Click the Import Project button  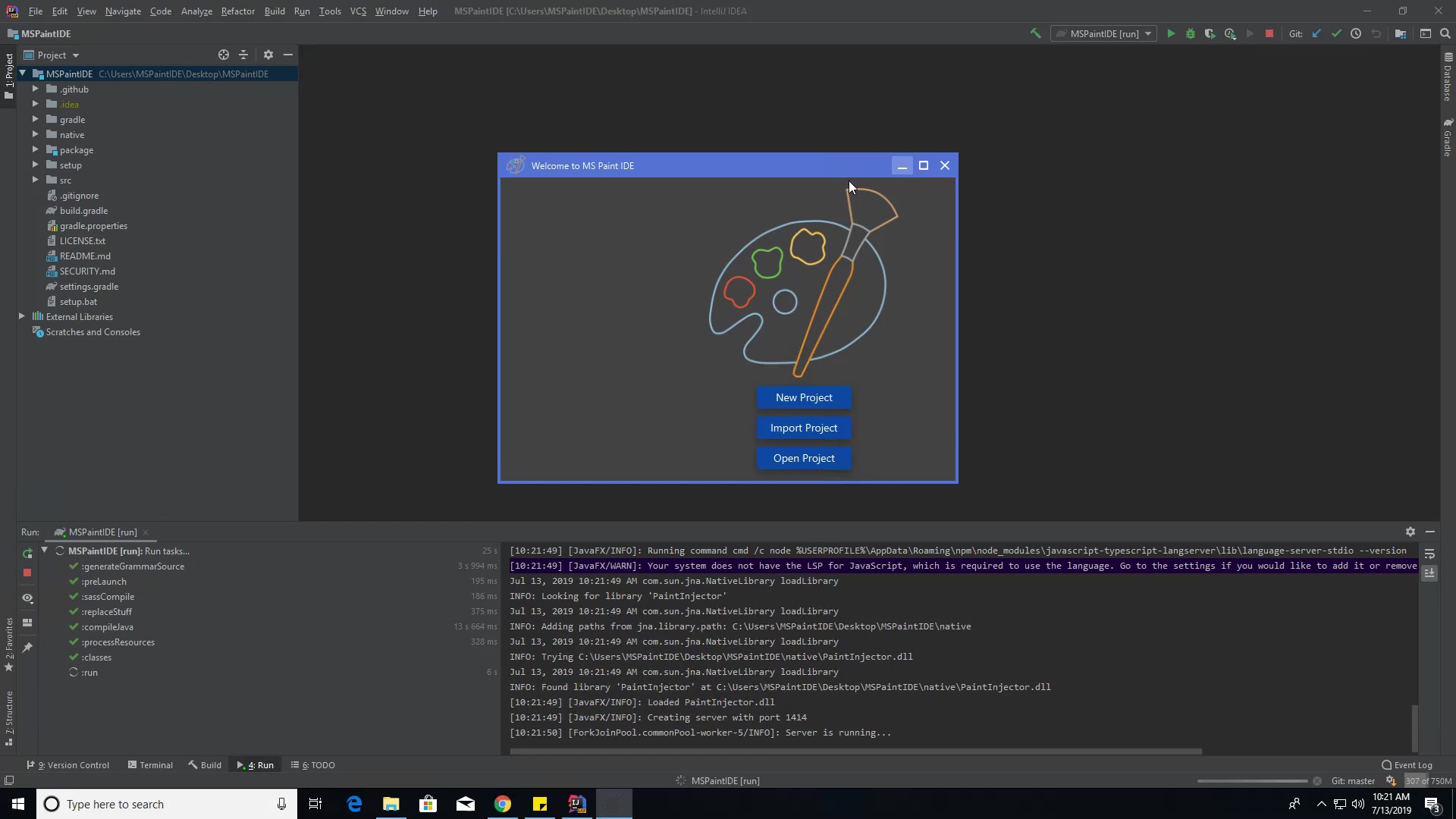click(x=804, y=428)
